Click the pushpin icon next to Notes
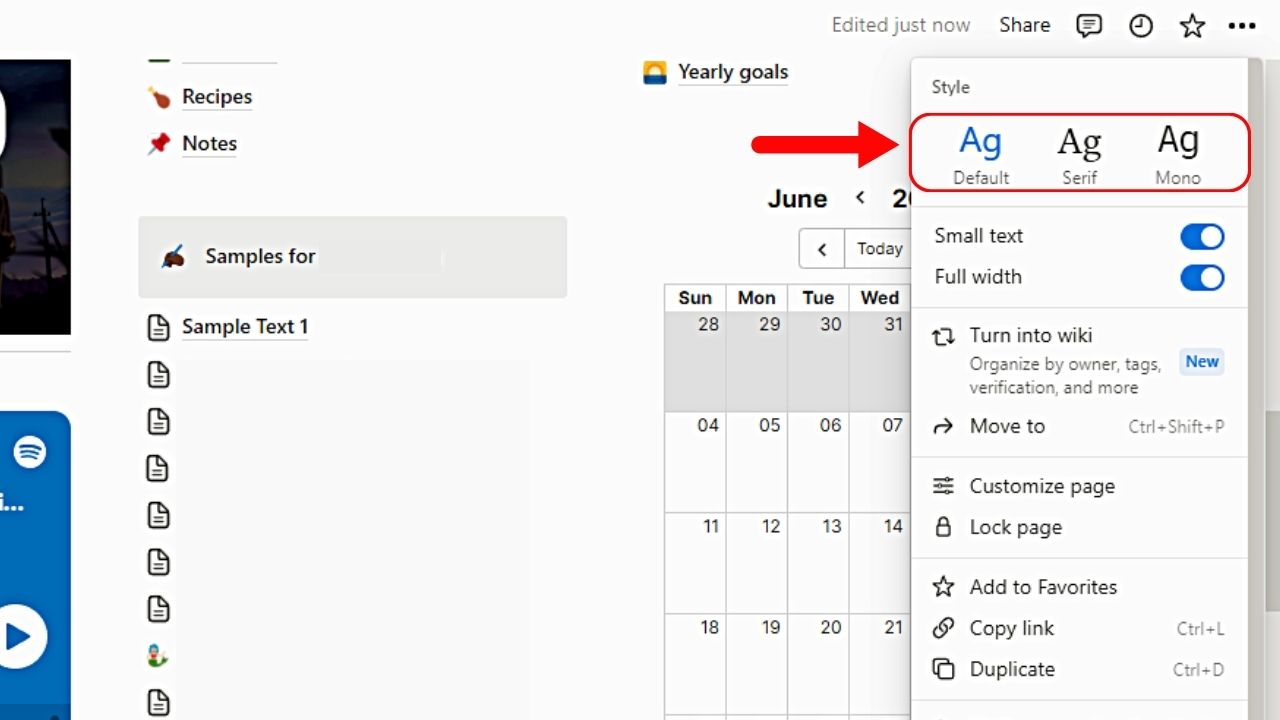The width and height of the screenshot is (1280, 720). [x=160, y=143]
